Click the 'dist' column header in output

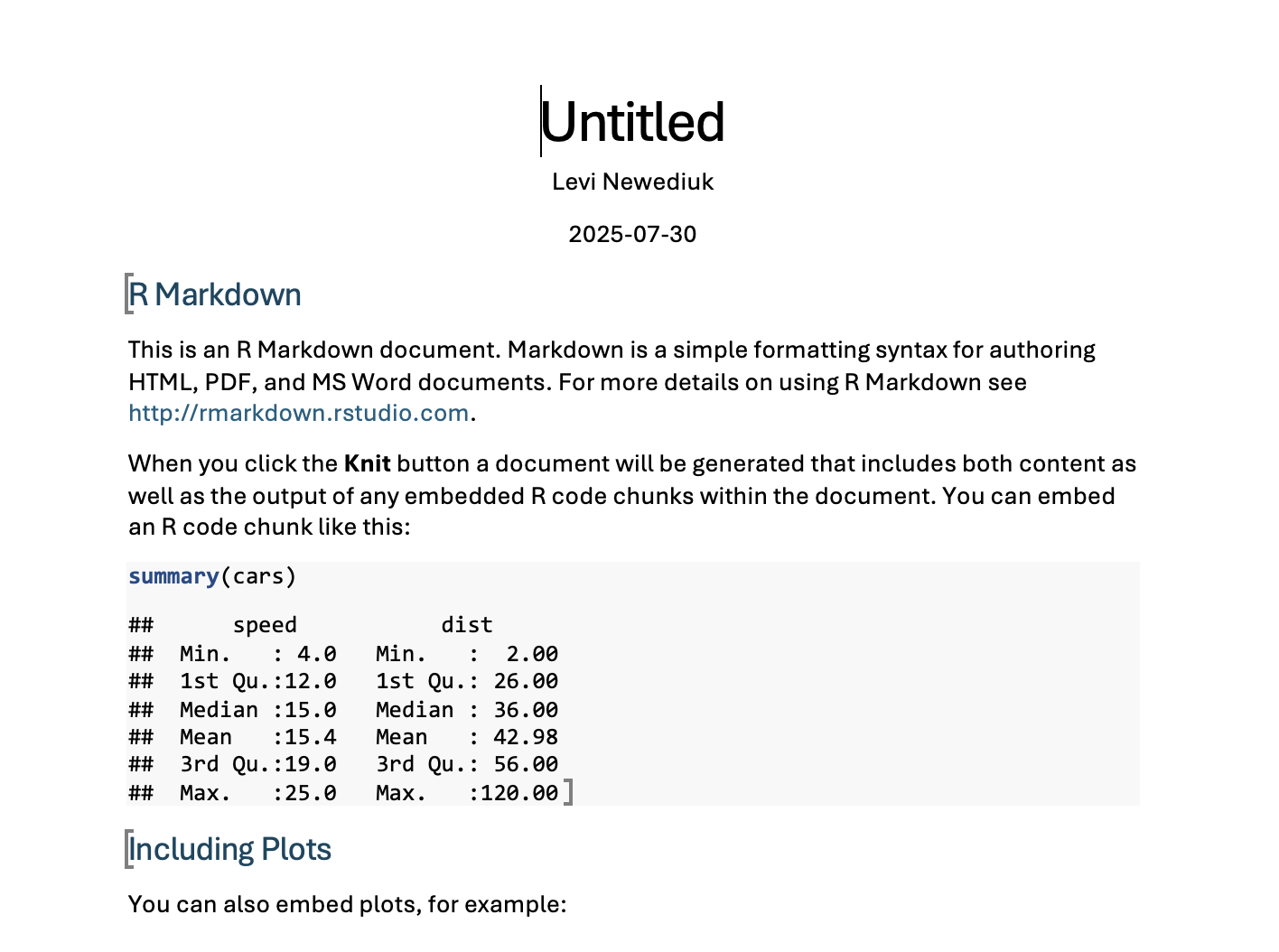(x=467, y=625)
